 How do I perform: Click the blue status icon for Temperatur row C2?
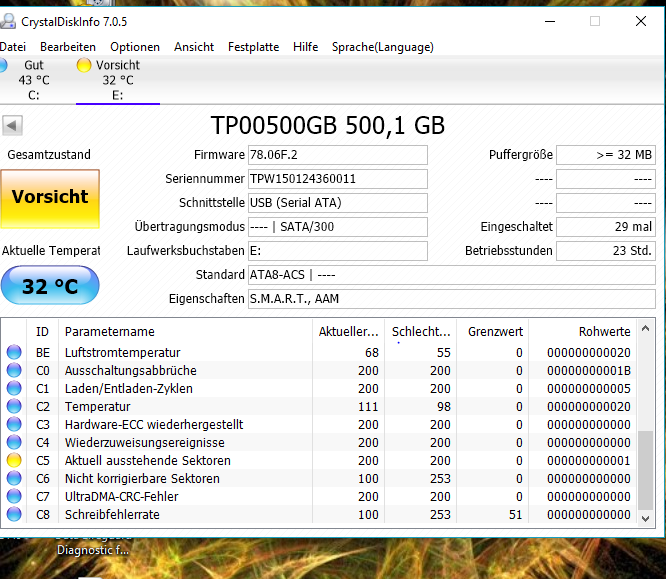[x=14, y=407]
